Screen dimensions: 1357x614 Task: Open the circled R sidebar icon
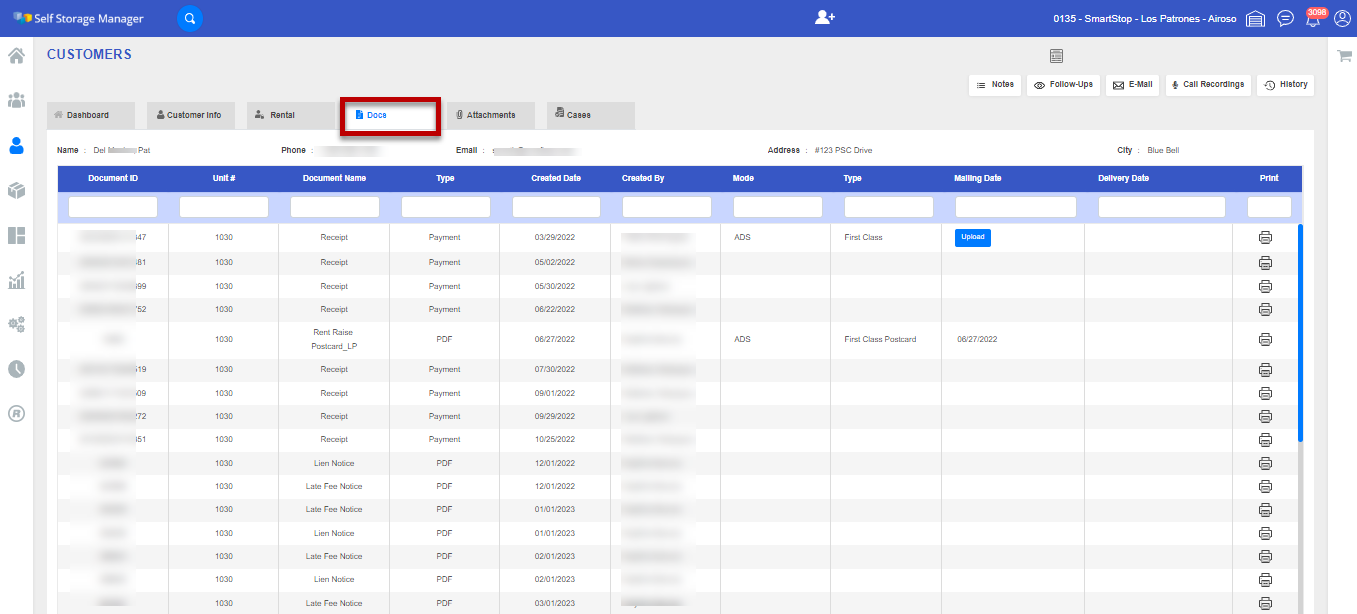click(x=16, y=413)
